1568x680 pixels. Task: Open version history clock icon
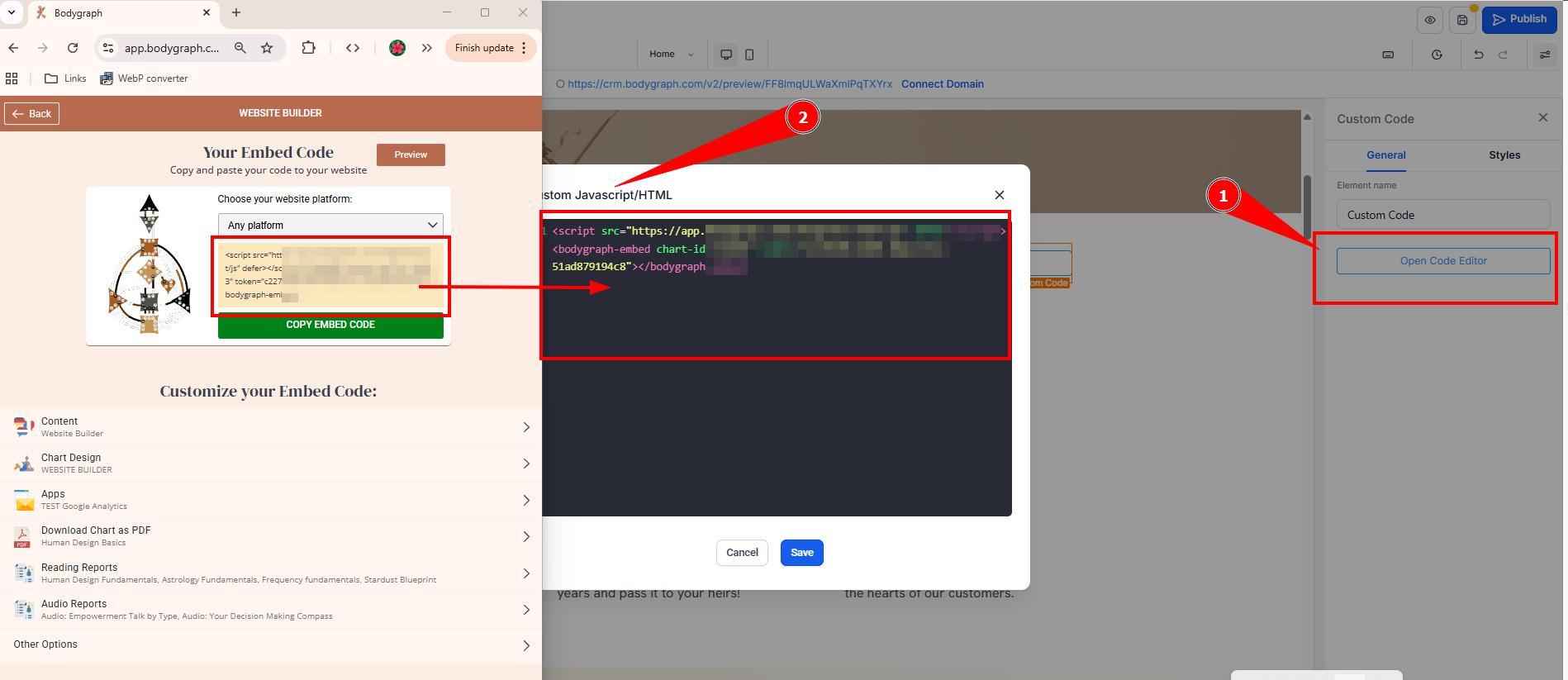pos(1437,55)
